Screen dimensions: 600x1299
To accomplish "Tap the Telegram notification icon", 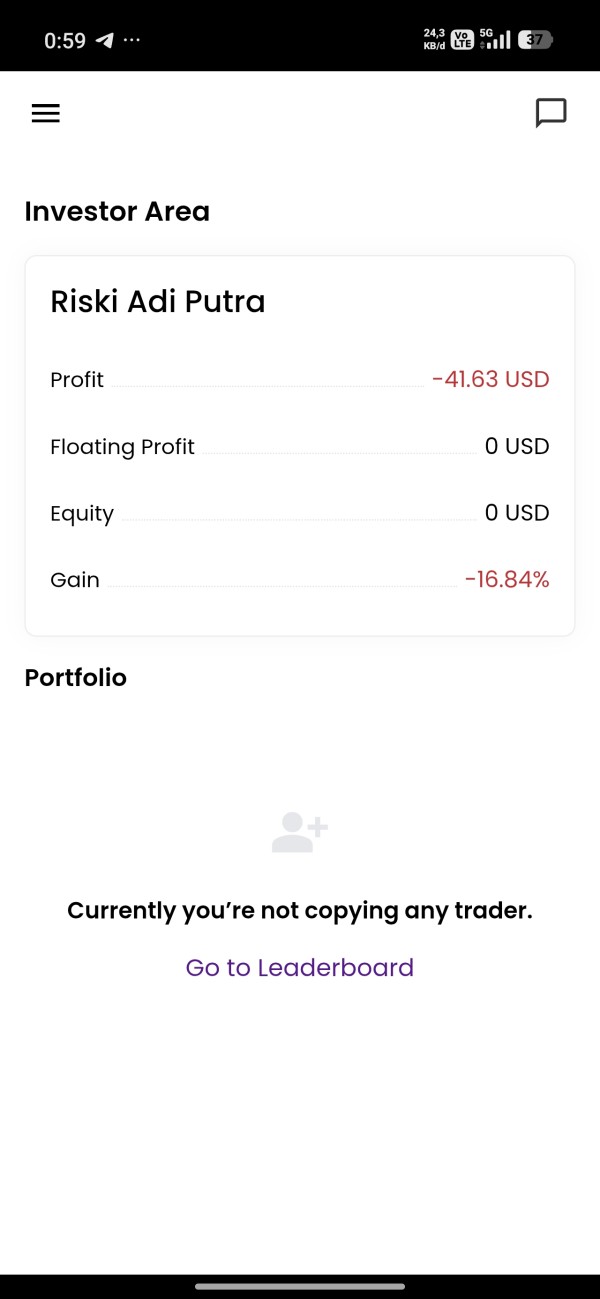I will click(104, 41).
